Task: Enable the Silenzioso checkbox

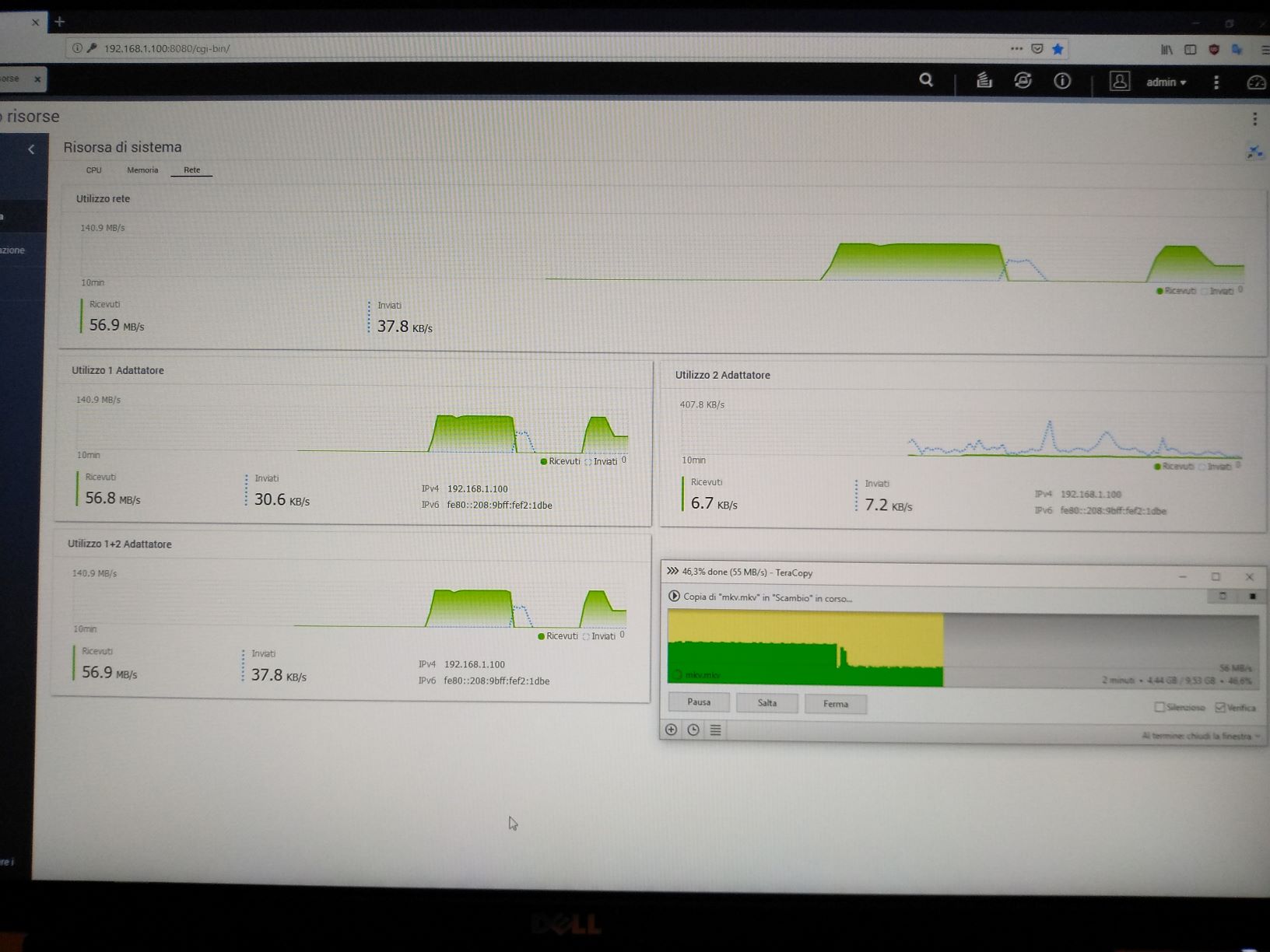Action: 1159,707
